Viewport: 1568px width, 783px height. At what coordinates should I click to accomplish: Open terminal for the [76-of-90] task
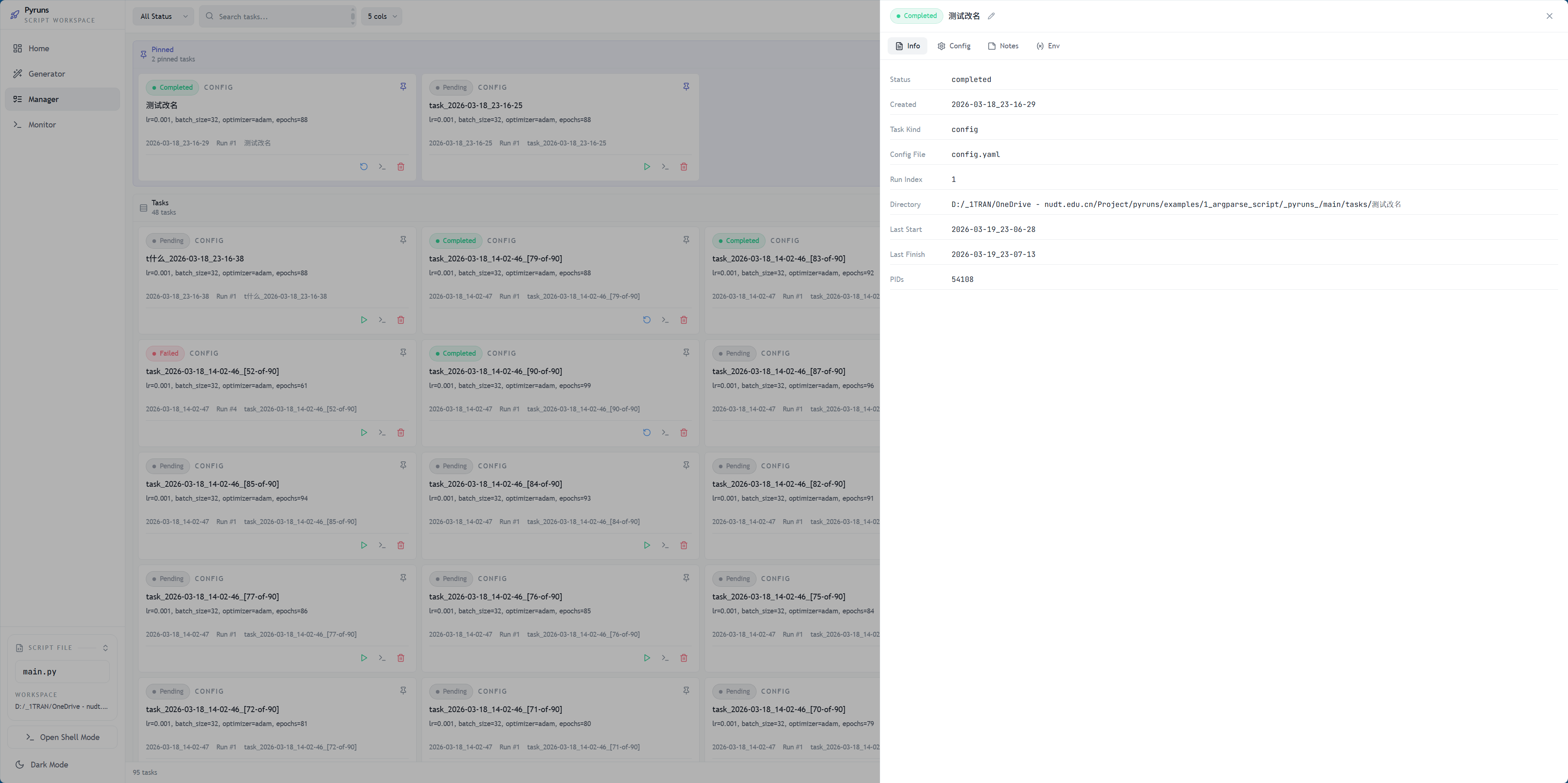tap(665, 658)
